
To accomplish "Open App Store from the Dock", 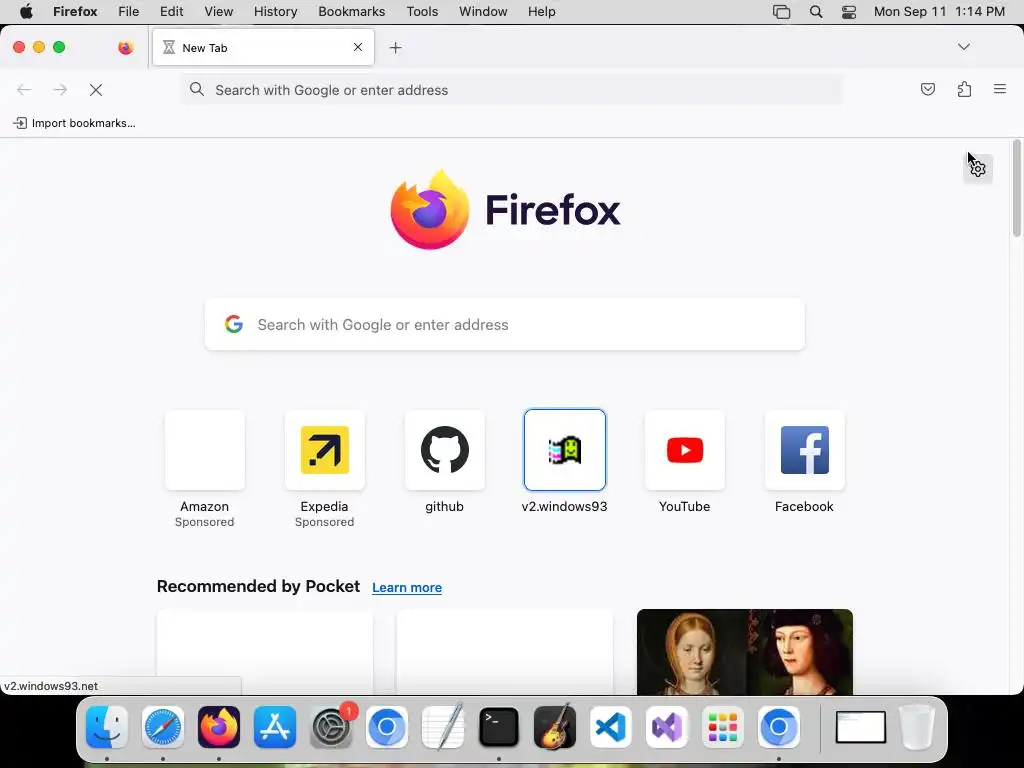I will tap(274, 727).
